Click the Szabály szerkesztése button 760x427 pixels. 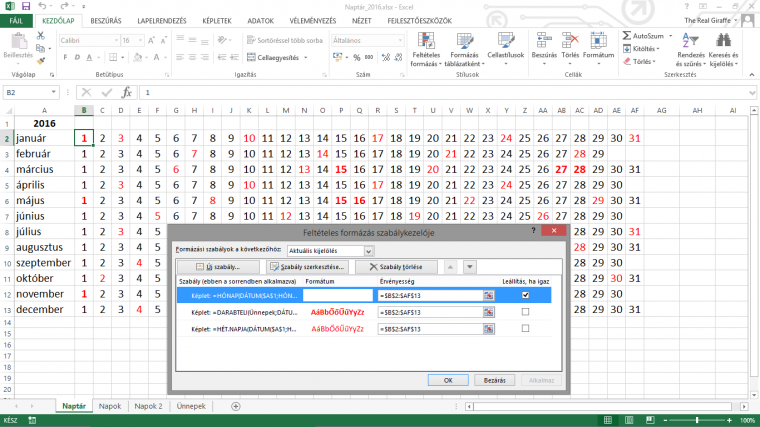pos(307,267)
